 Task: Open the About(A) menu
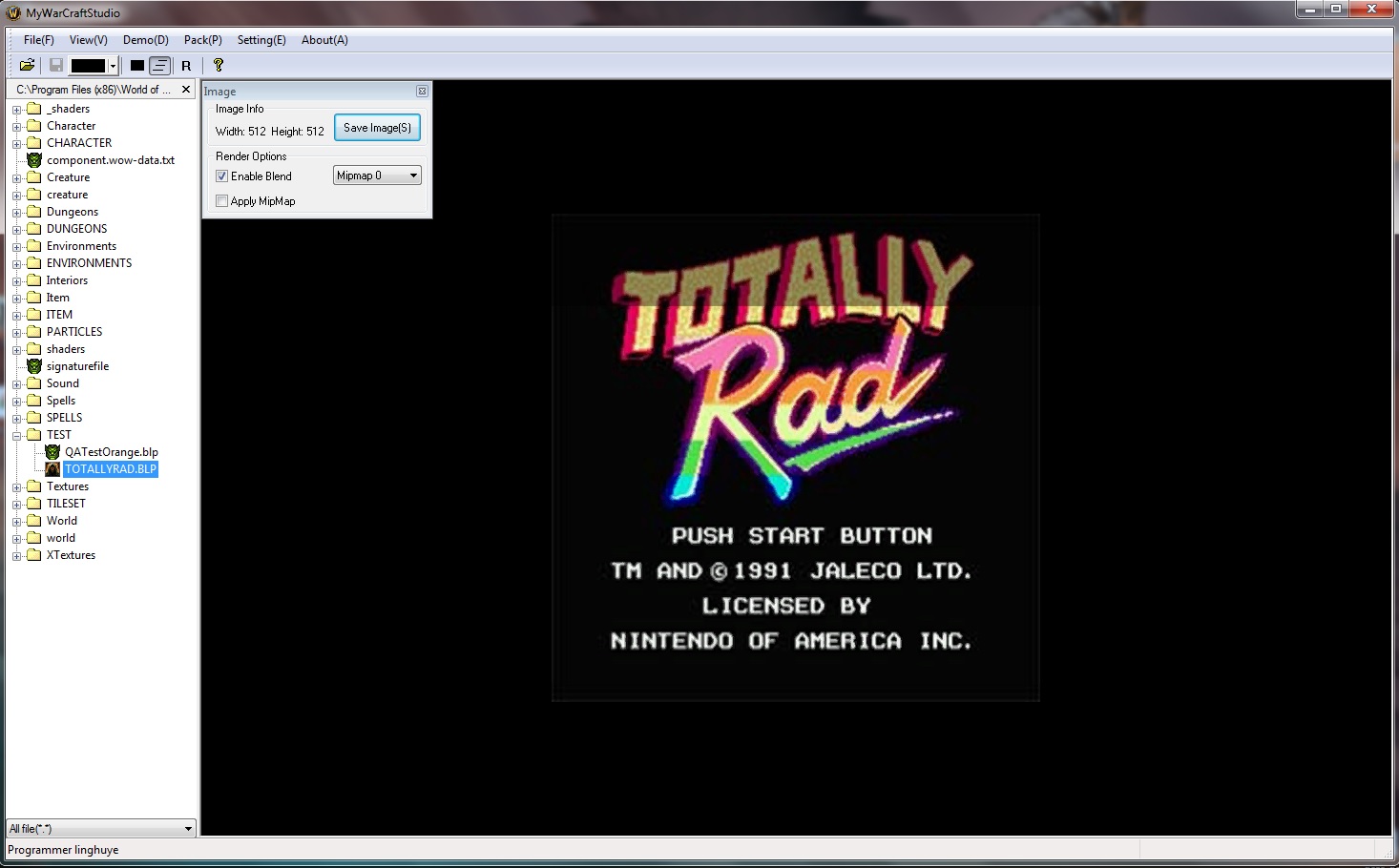pyautogui.click(x=324, y=40)
